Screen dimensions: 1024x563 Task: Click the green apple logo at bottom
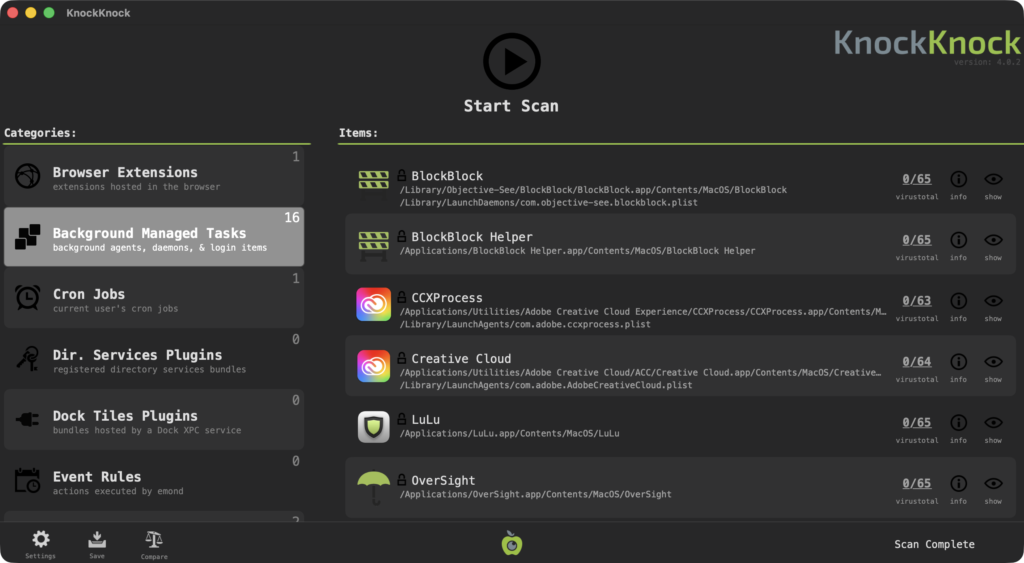[x=512, y=543]
